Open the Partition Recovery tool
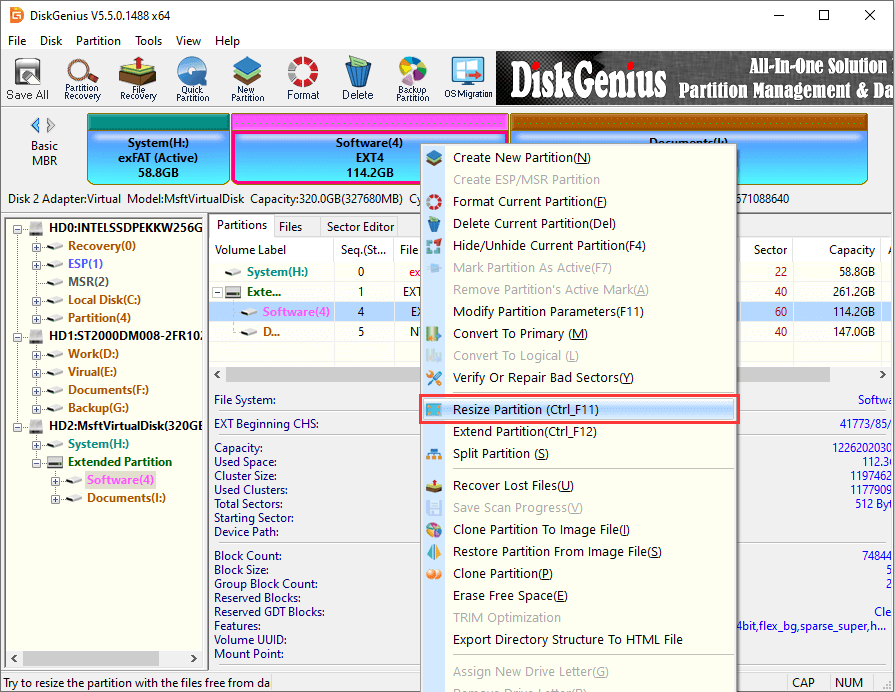895x692 pixels. pos(82,79)
